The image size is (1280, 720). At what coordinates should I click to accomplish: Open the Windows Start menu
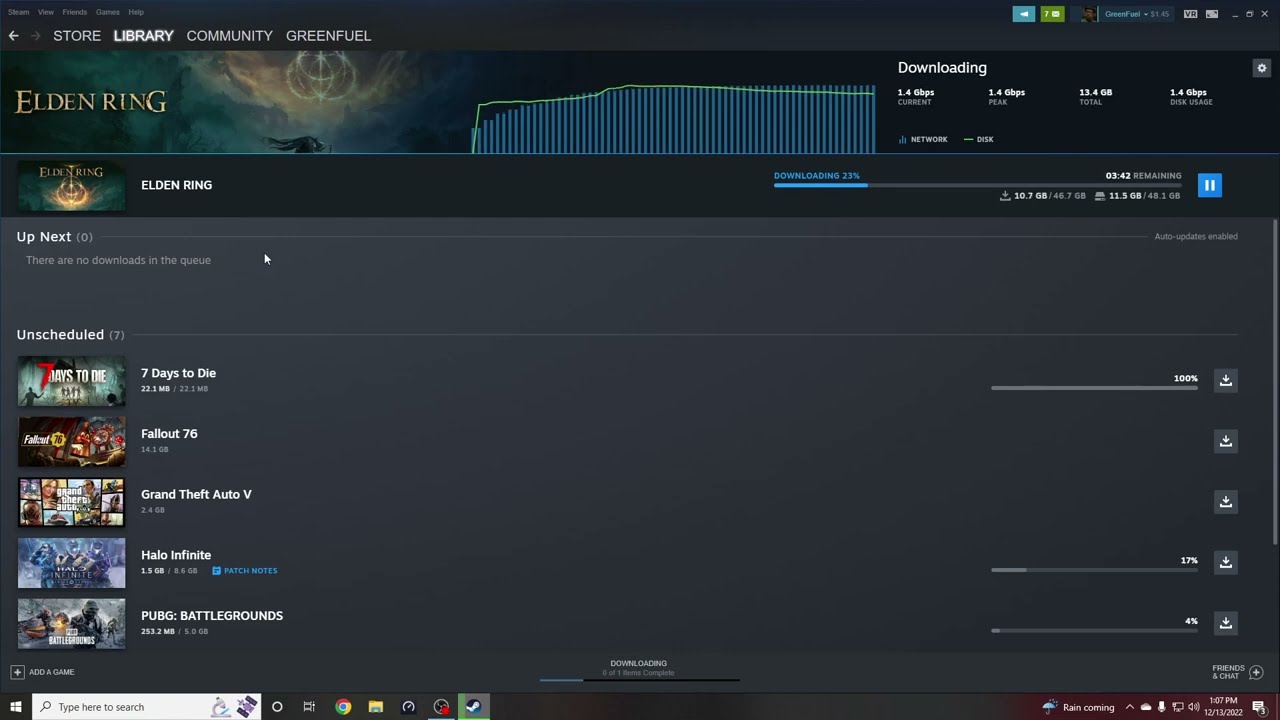(x=15, y=707)
